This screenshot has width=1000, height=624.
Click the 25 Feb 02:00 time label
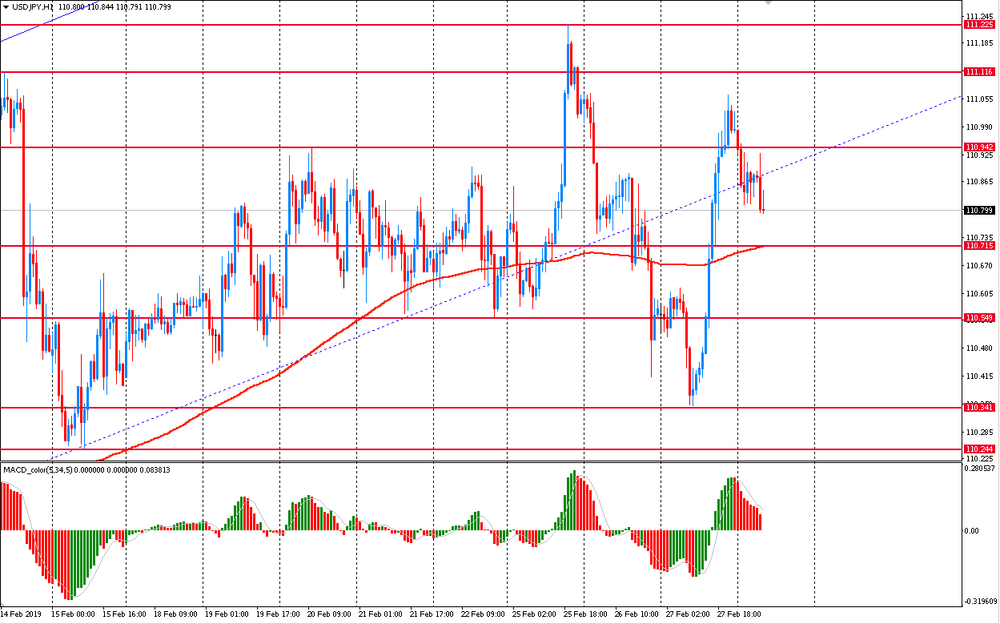coord(534,614)
